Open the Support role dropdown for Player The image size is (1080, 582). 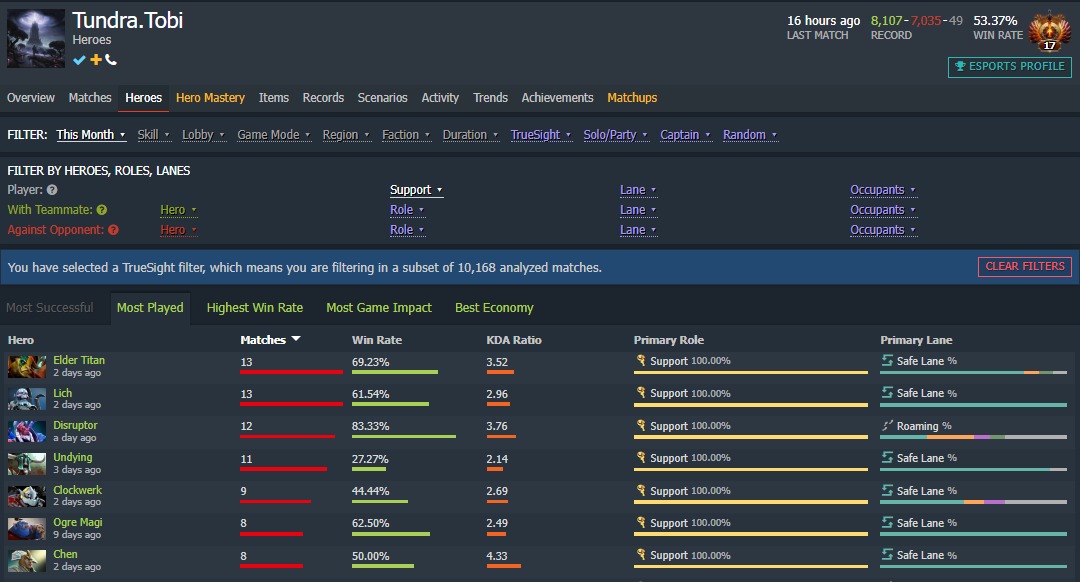tap(416, 190)
